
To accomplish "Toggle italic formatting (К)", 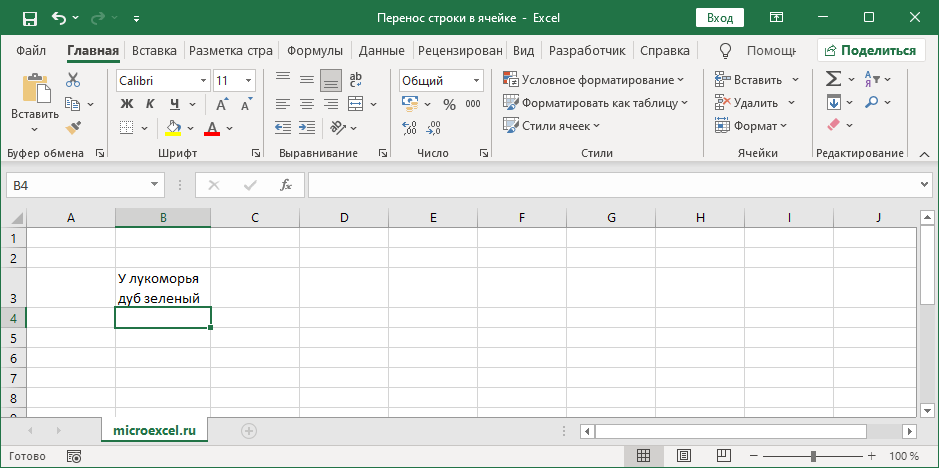I will (150, 104).
